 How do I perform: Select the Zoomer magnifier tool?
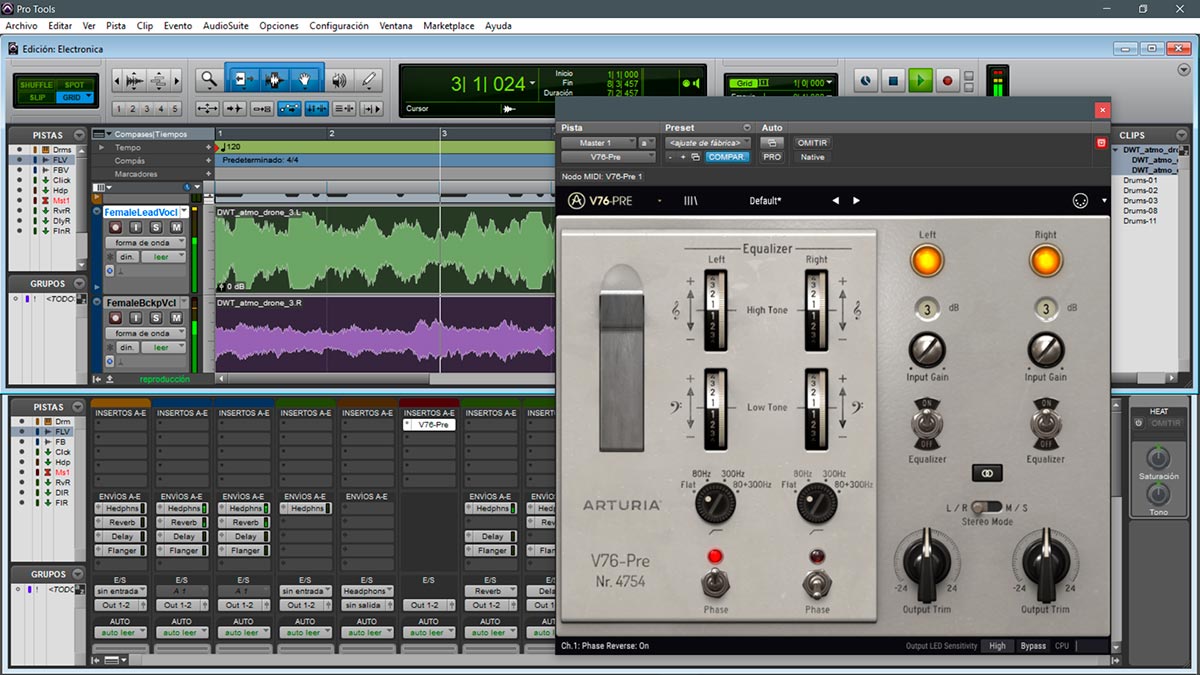(x=208, y=79)
